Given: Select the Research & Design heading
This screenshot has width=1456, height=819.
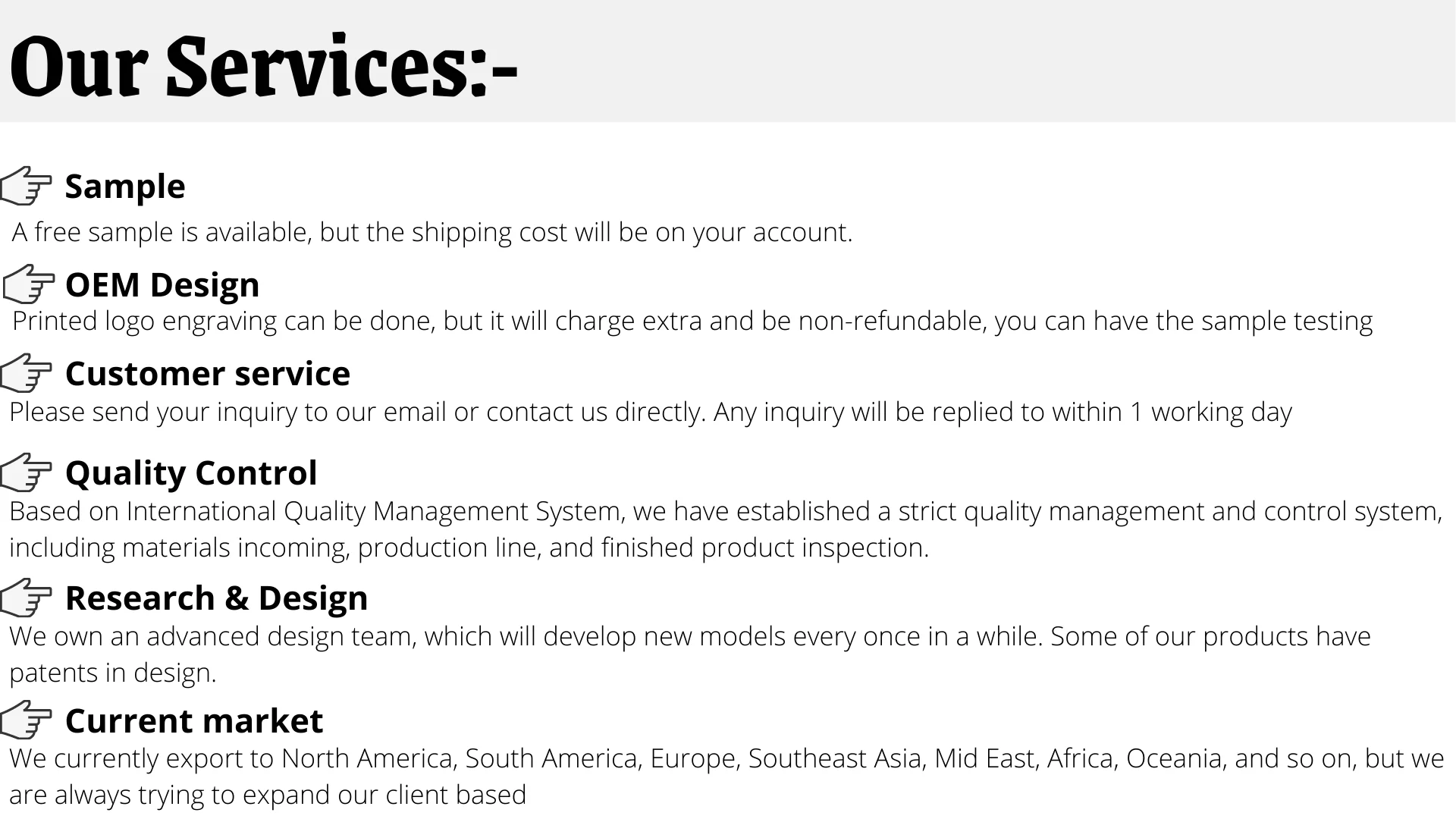Looking at the screenshot, I should 216,598.
